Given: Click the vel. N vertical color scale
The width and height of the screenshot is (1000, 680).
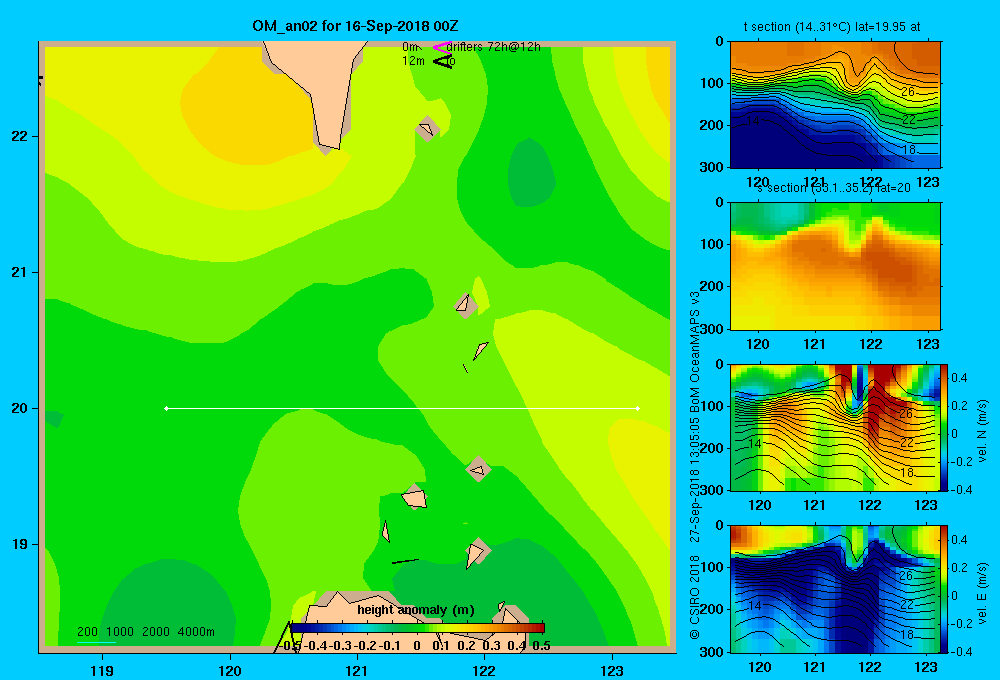Looking at the screenshot, I should pos(945,427).
